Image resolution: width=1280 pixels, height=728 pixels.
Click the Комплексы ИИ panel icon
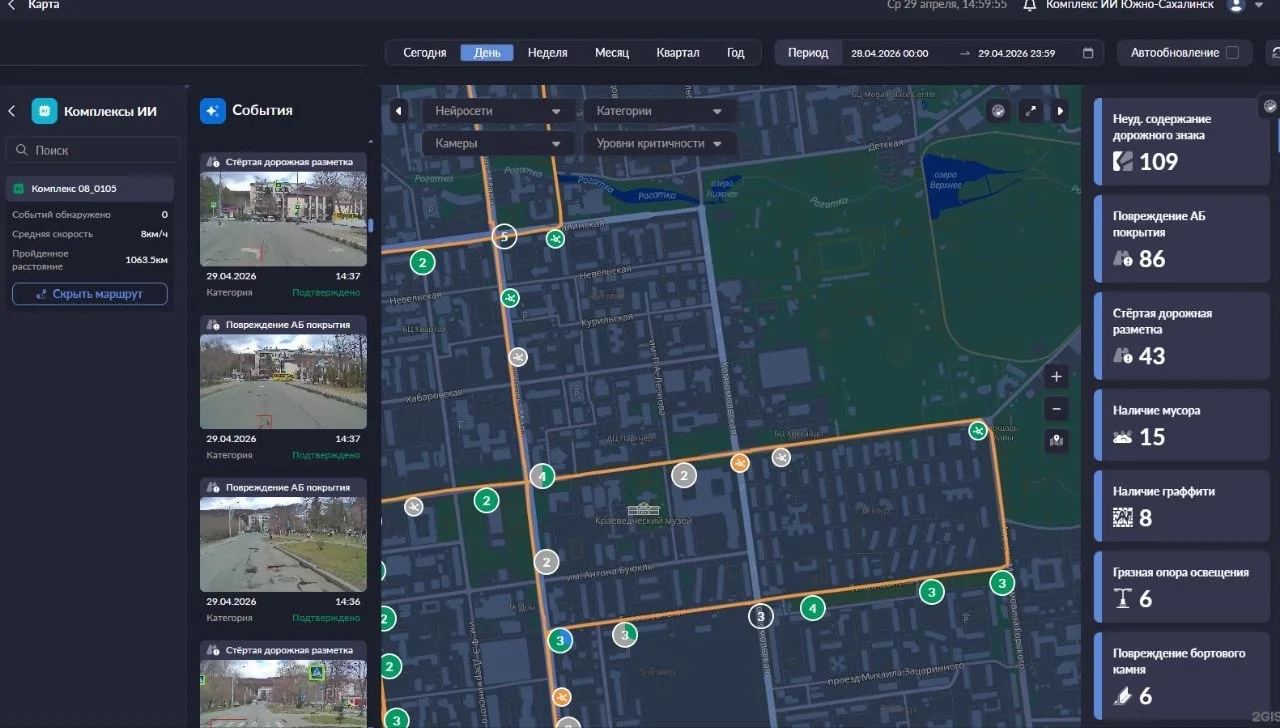coord(44,111)
